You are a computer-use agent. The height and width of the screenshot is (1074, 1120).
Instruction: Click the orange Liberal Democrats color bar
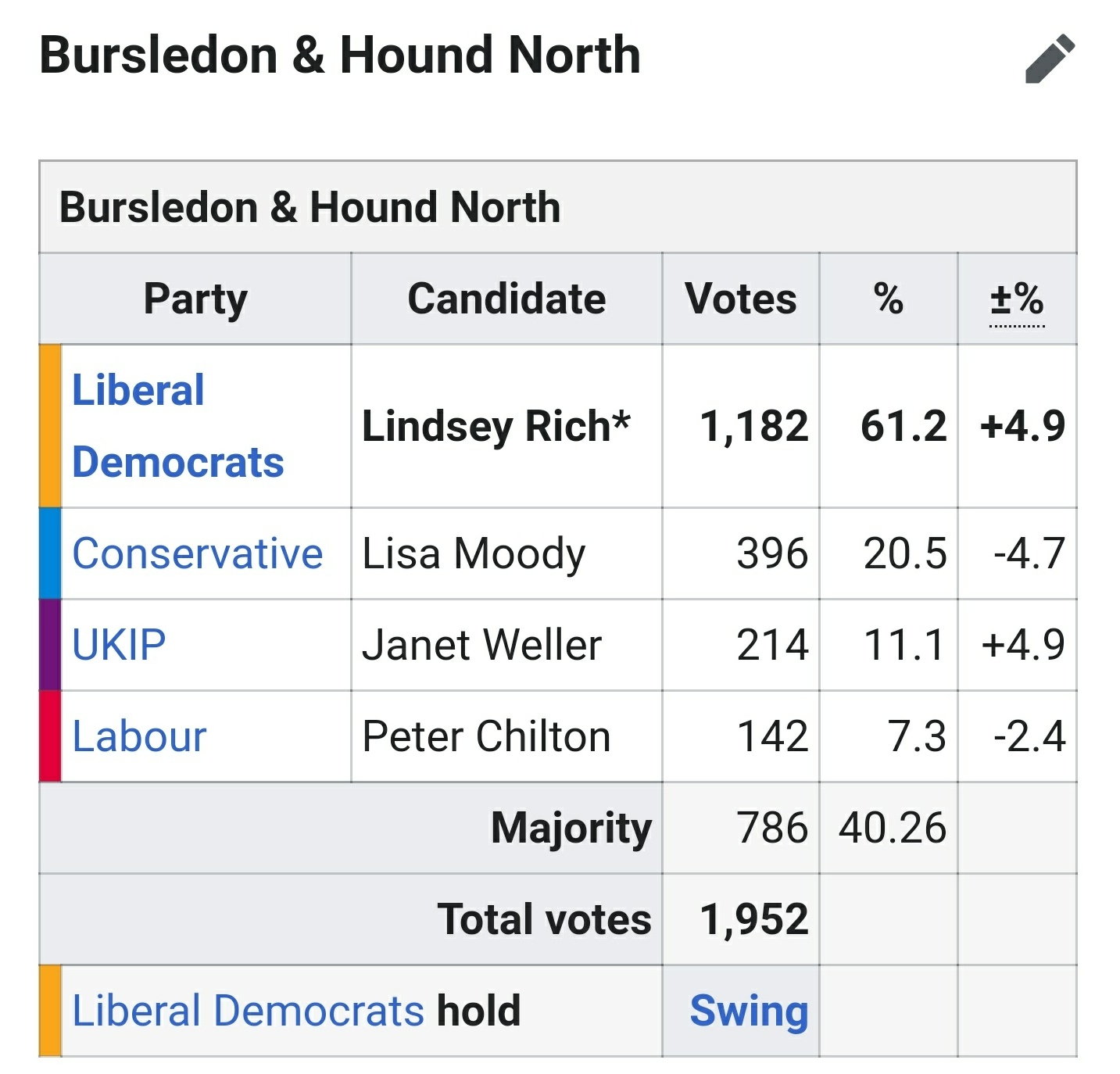[x=50, y=425]
